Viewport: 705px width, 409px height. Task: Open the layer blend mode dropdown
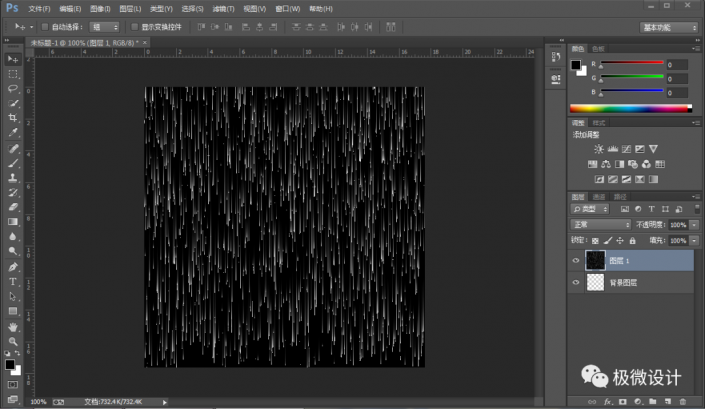coord(601,225)
